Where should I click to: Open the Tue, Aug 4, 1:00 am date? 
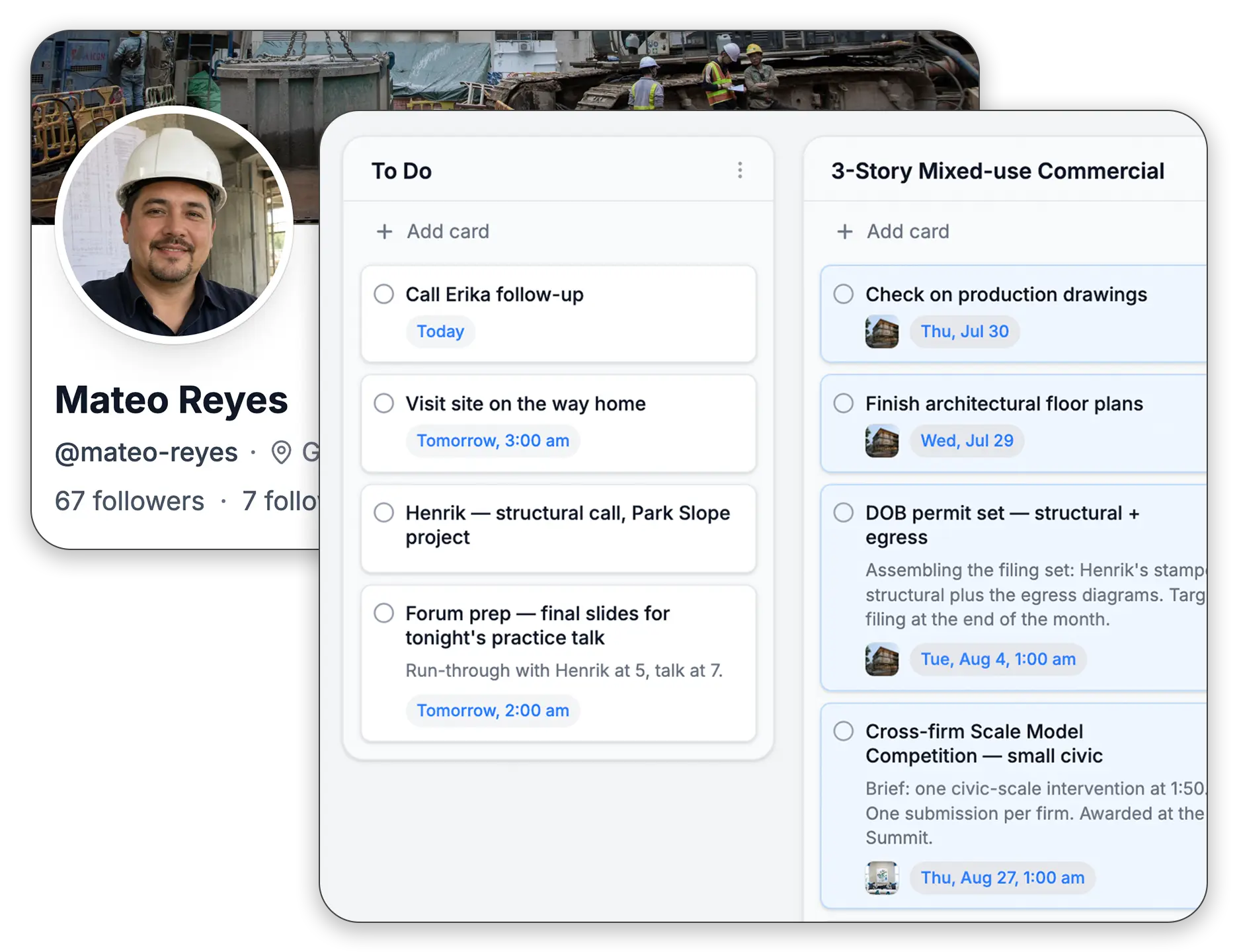coord(998,659)
